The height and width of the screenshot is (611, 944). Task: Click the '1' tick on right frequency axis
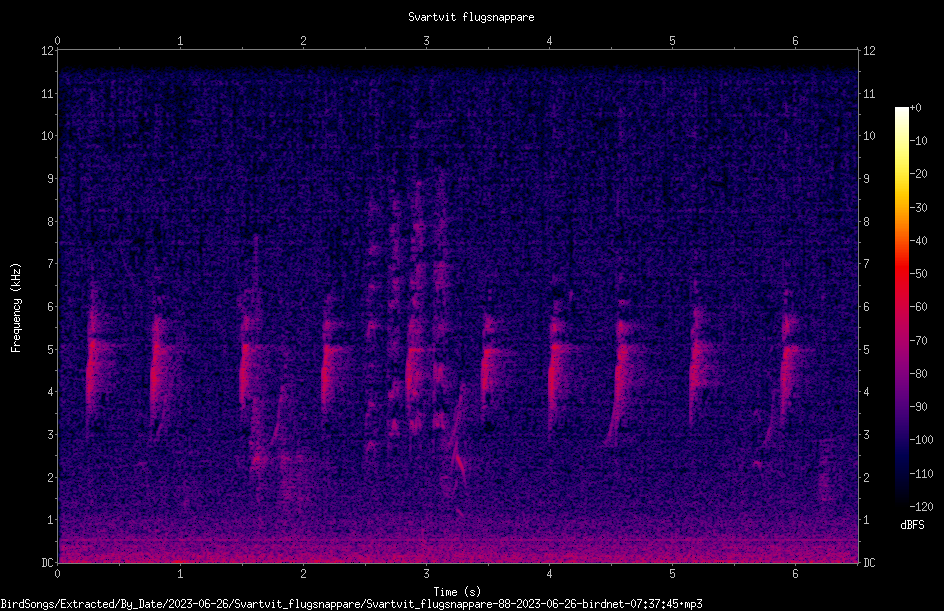pyautogui.click(x=866, y=520)
